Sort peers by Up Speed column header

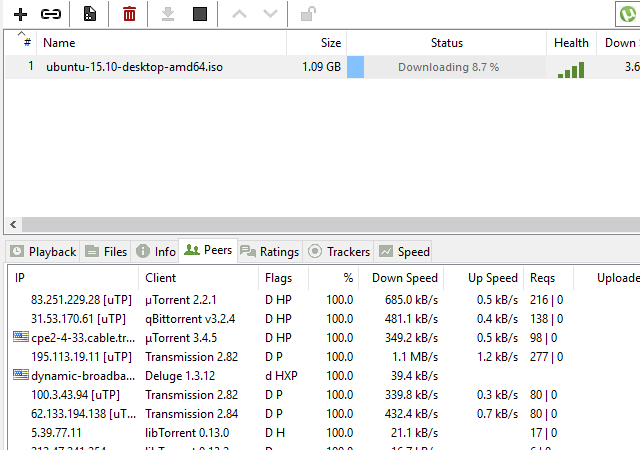[x=484, y=278]
